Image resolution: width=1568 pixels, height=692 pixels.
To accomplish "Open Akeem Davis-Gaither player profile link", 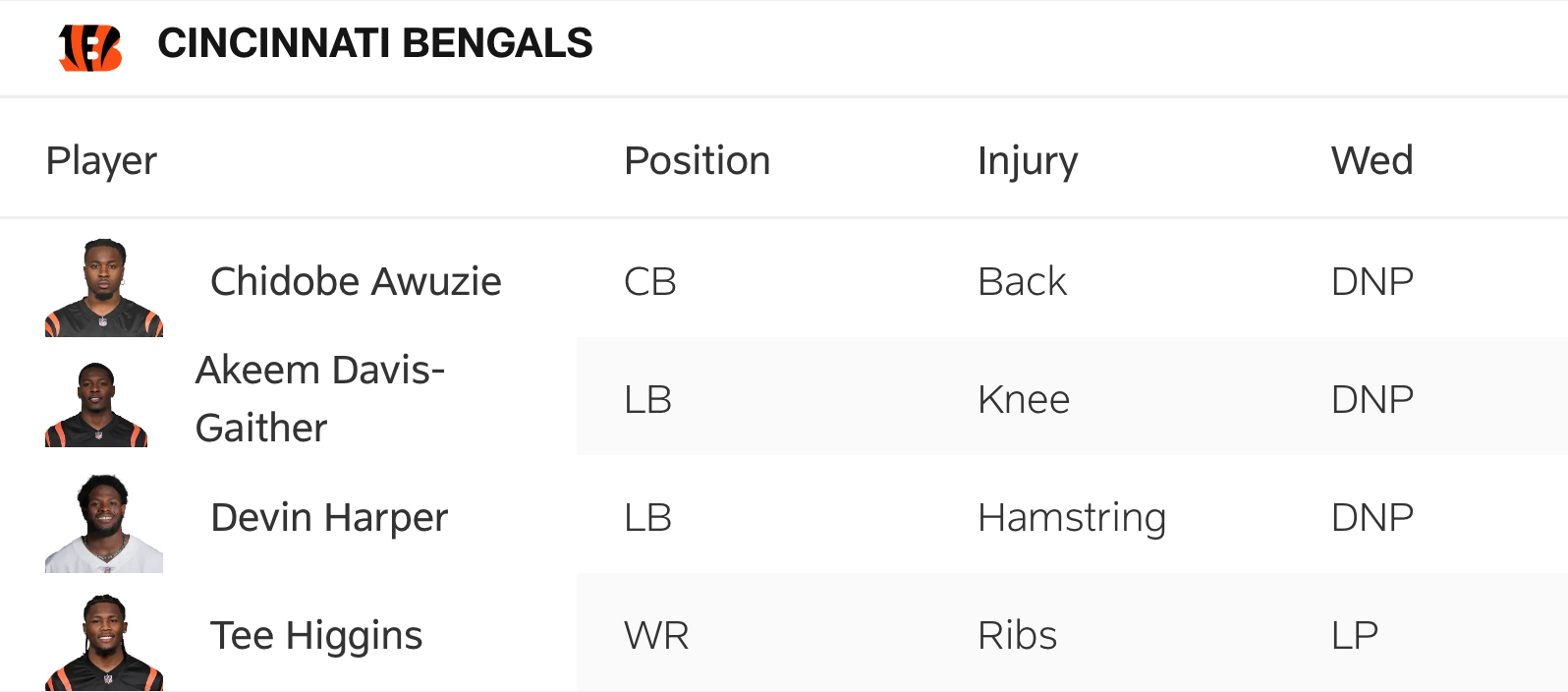I will 320,399.
